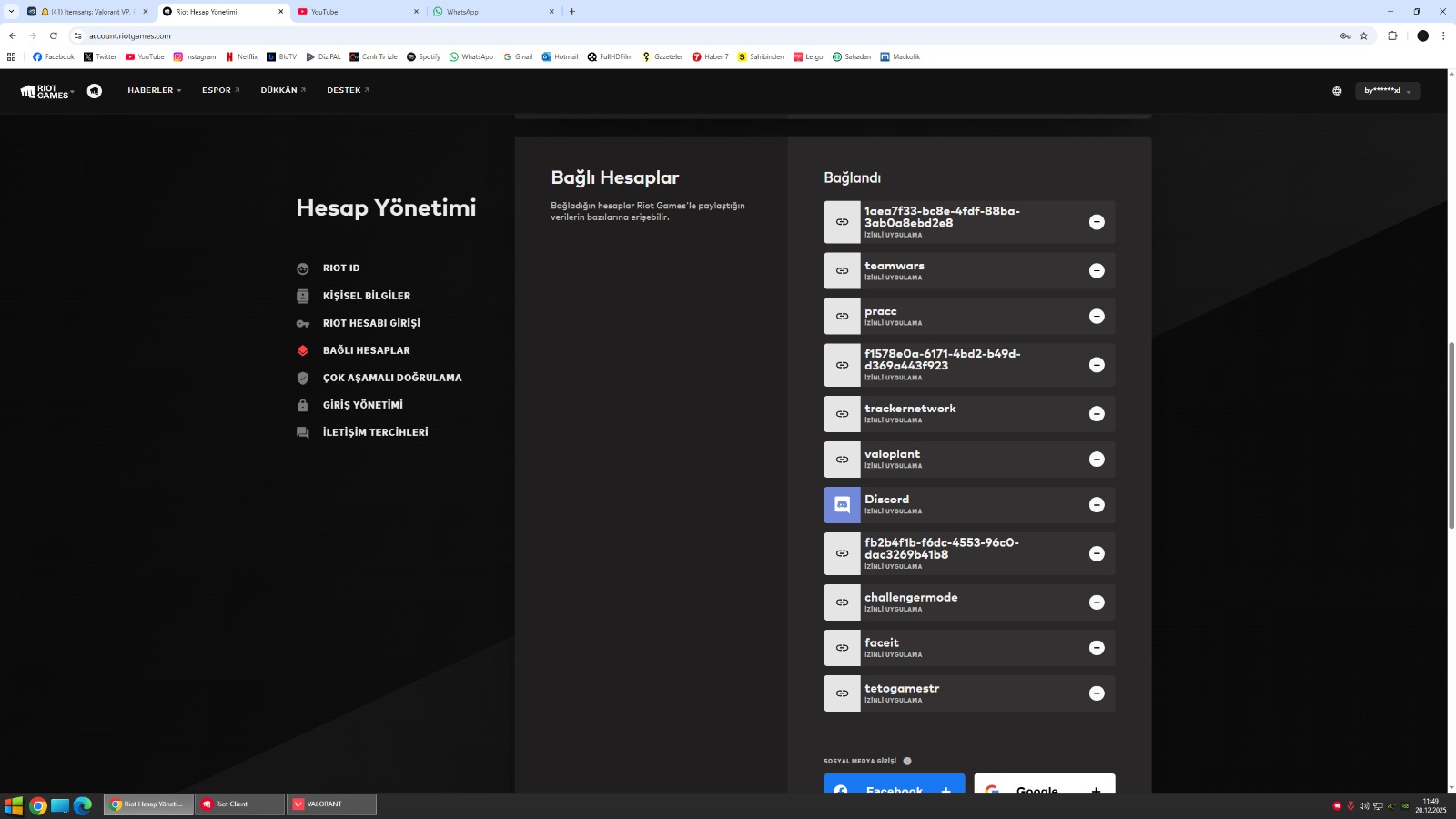Screen dimensions: 1456x819
Task: Click the link icon beside faceit
Action: coord(842,648)
